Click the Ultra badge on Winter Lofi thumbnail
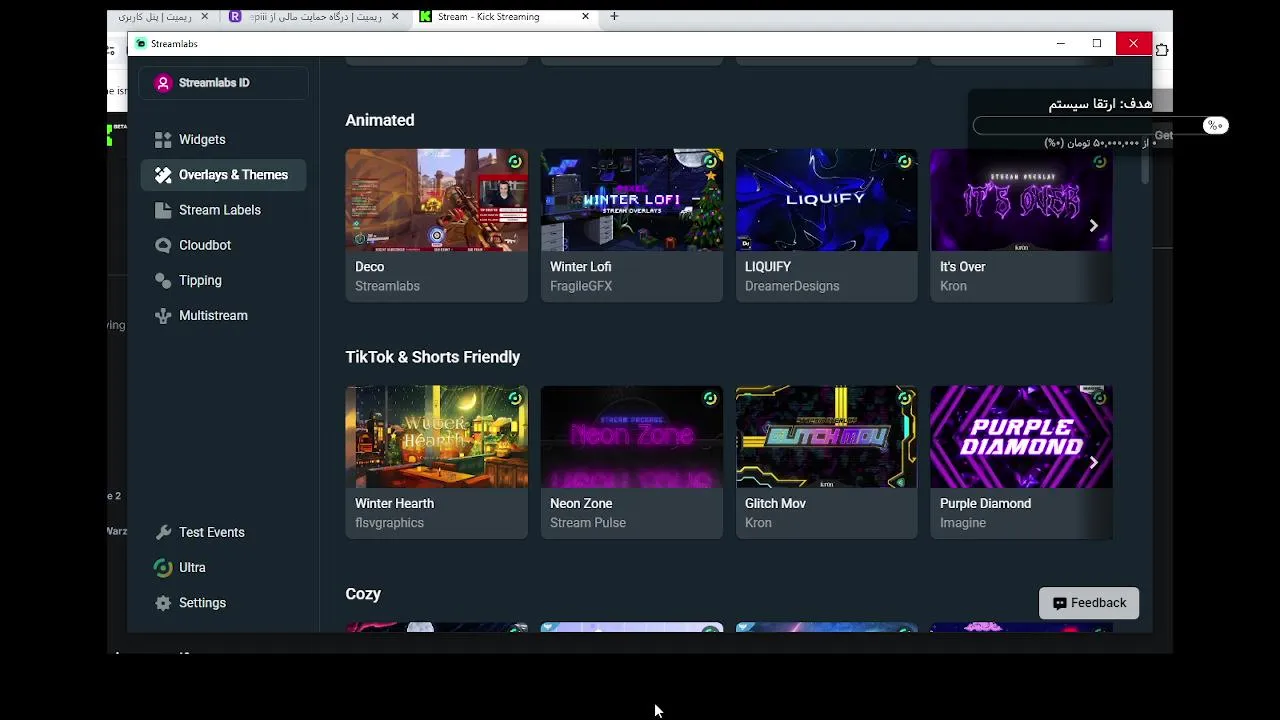 click(x=709, y=162)
